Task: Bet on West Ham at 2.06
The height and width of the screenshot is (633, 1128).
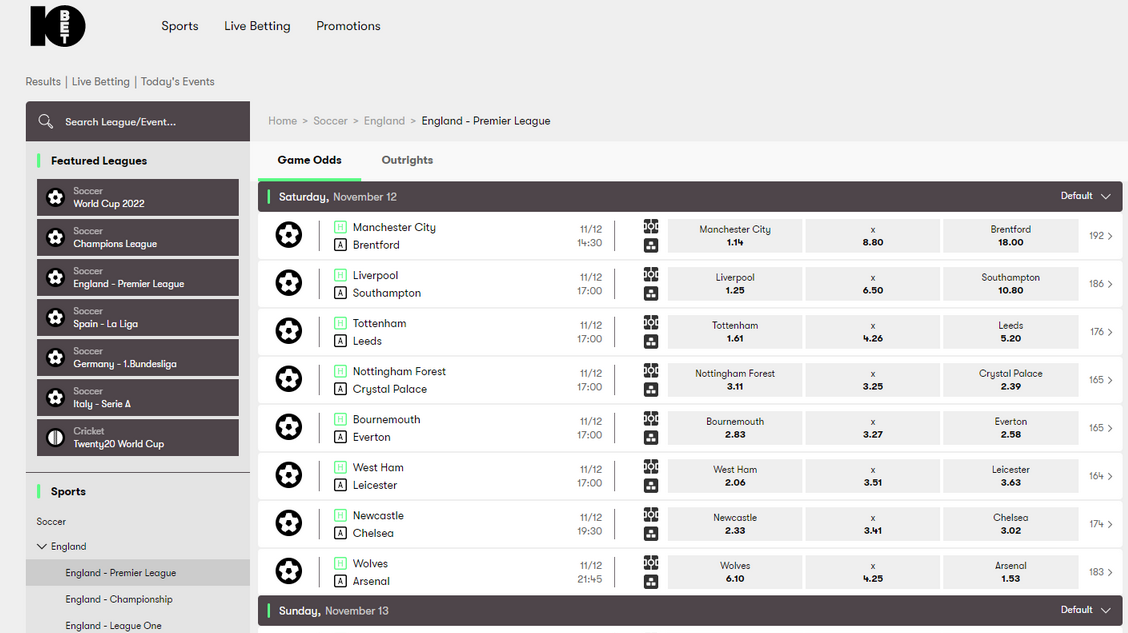Action: [734, 476]
